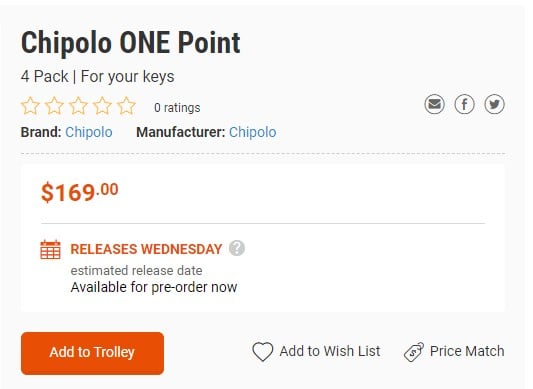Rate one star

(30, 106)
